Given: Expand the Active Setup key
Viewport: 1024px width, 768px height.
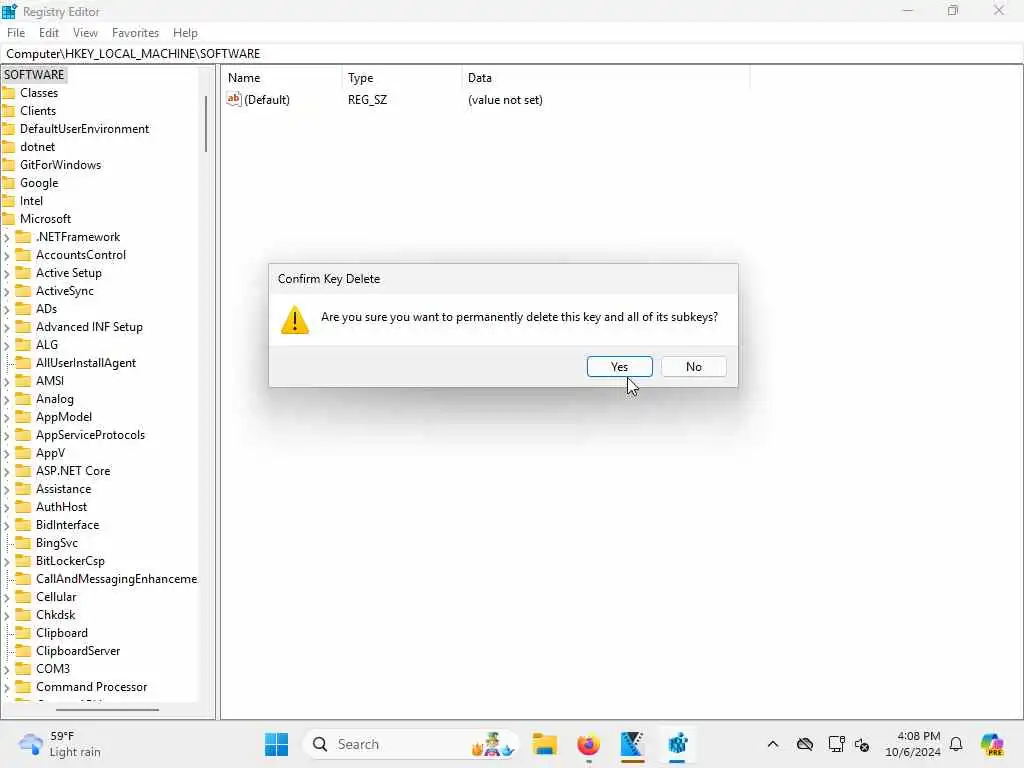Looking at the screenshot, I should point(7,274).
